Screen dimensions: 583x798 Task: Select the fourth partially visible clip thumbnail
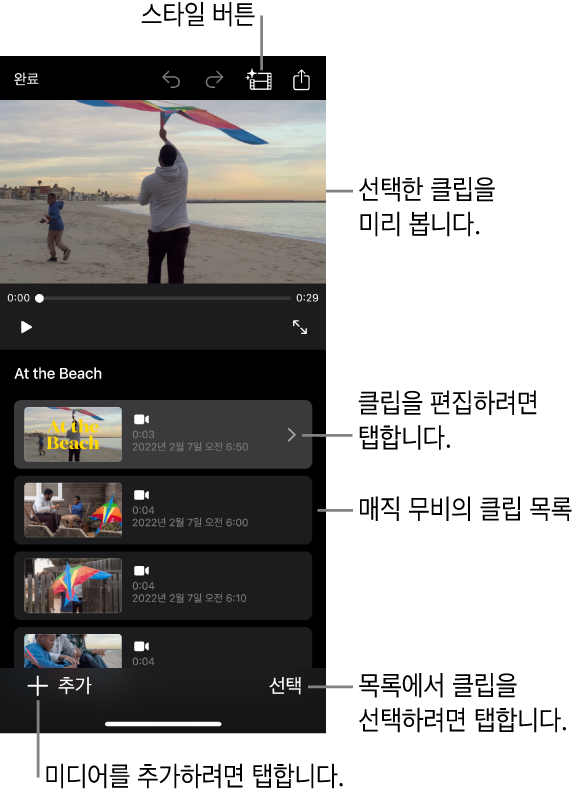pos(73,651)
